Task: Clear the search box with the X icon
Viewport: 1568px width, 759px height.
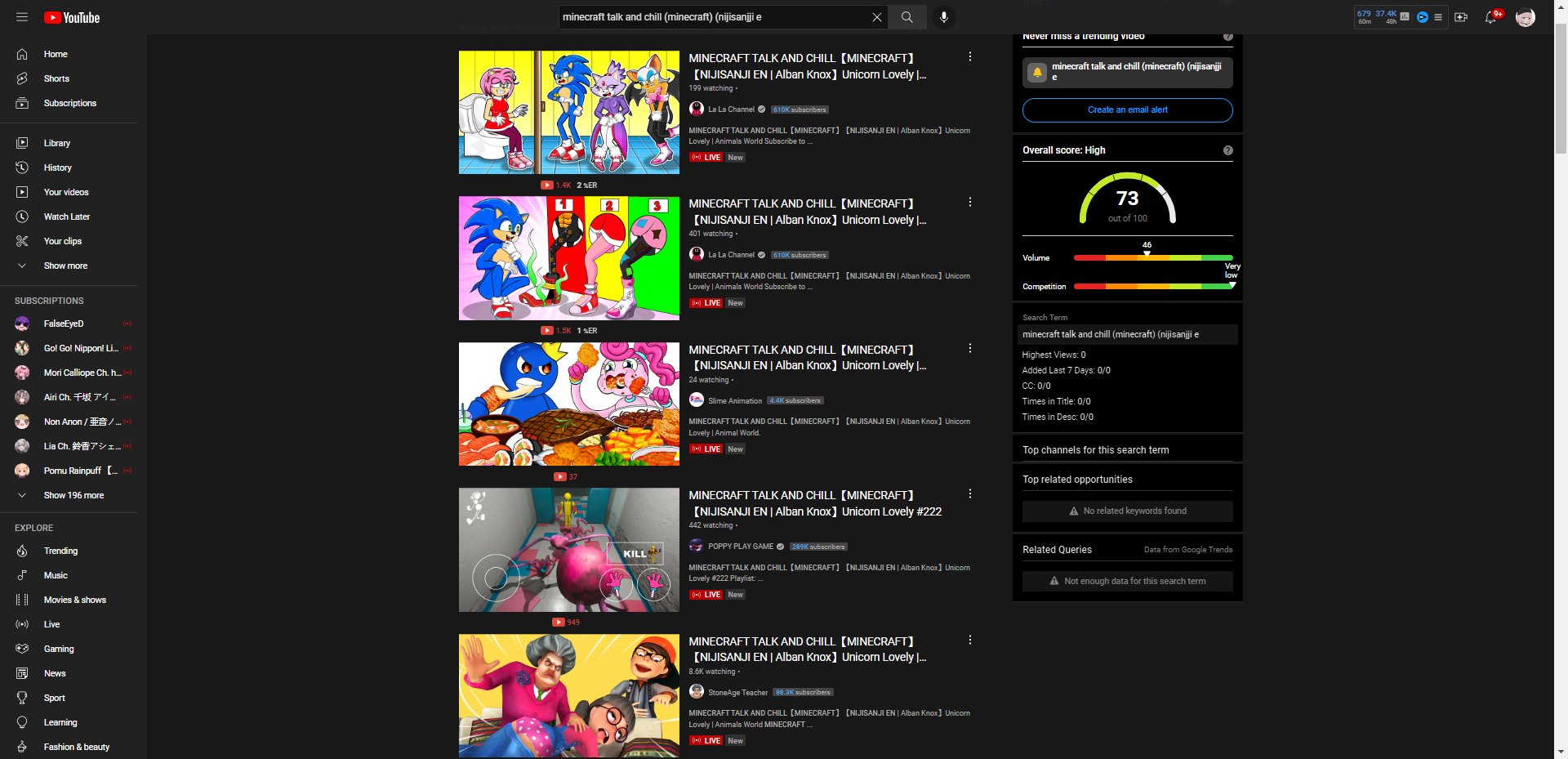Action: pos(877,17)
